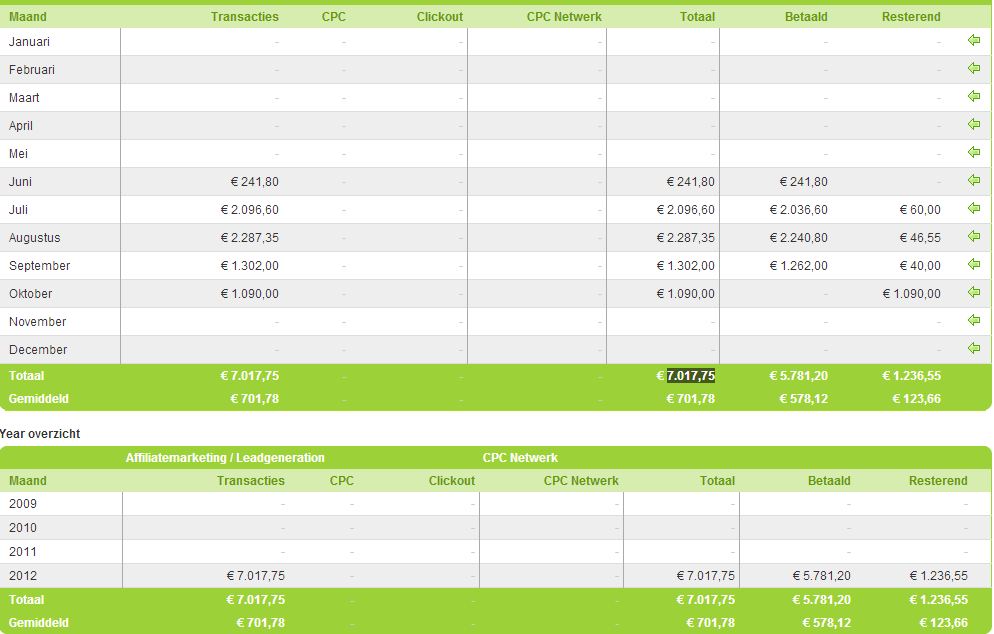Click the 2012 resterend amount € 1.236,55
The image size is (994, 634).
pos(939,576)
